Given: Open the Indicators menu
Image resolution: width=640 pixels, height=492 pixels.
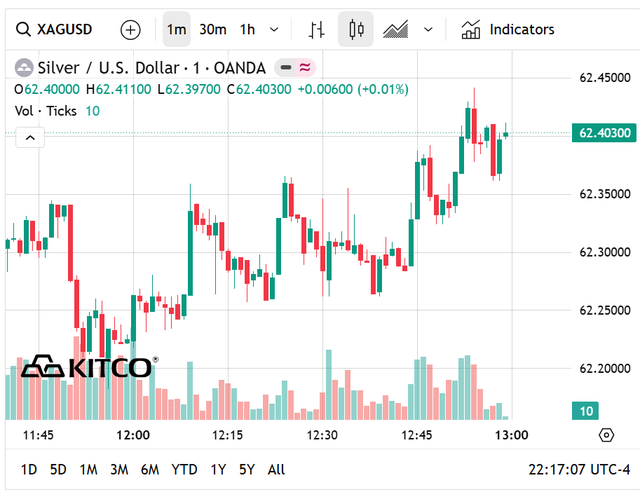Looking at the screenshot, I should pyautogui.click(x=508, y=29).
